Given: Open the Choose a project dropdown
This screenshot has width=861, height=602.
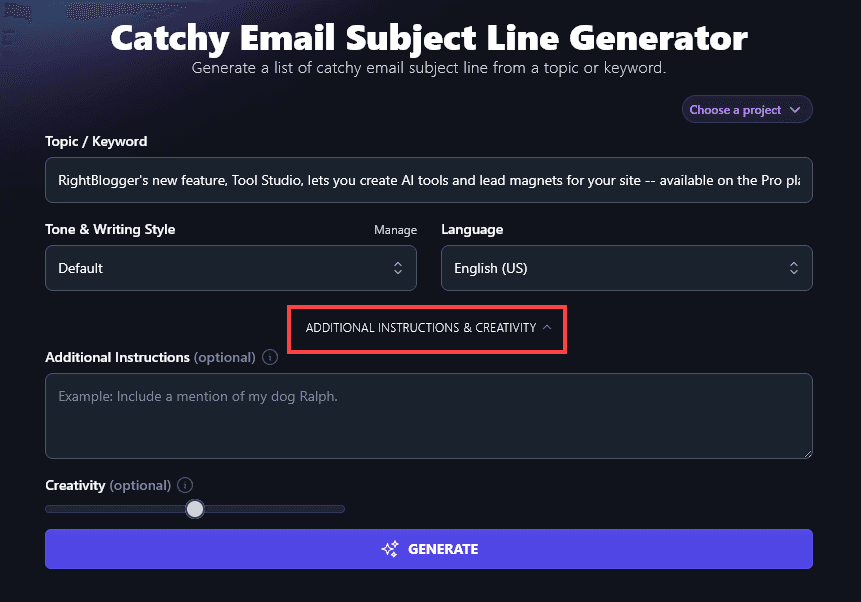Looking at the screenshot, I should click(746, 109).
